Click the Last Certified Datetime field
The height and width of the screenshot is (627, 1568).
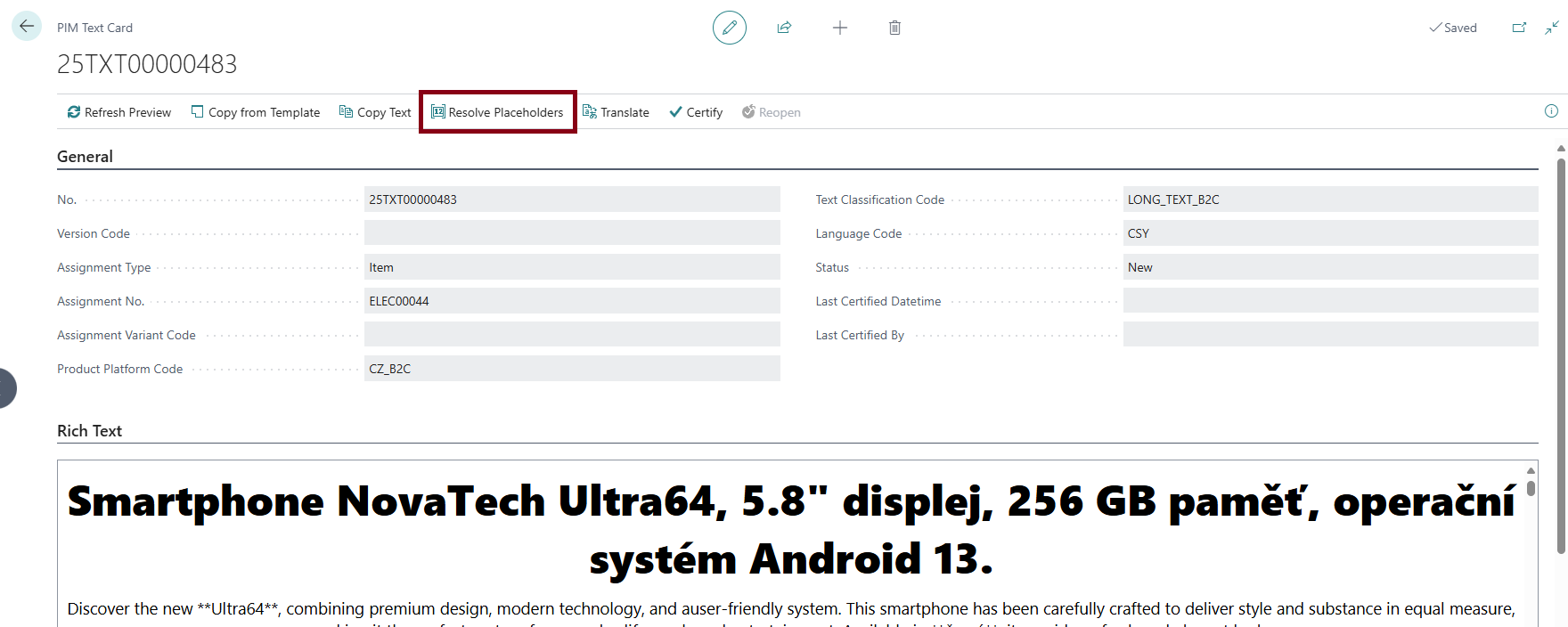[1330, 301]
